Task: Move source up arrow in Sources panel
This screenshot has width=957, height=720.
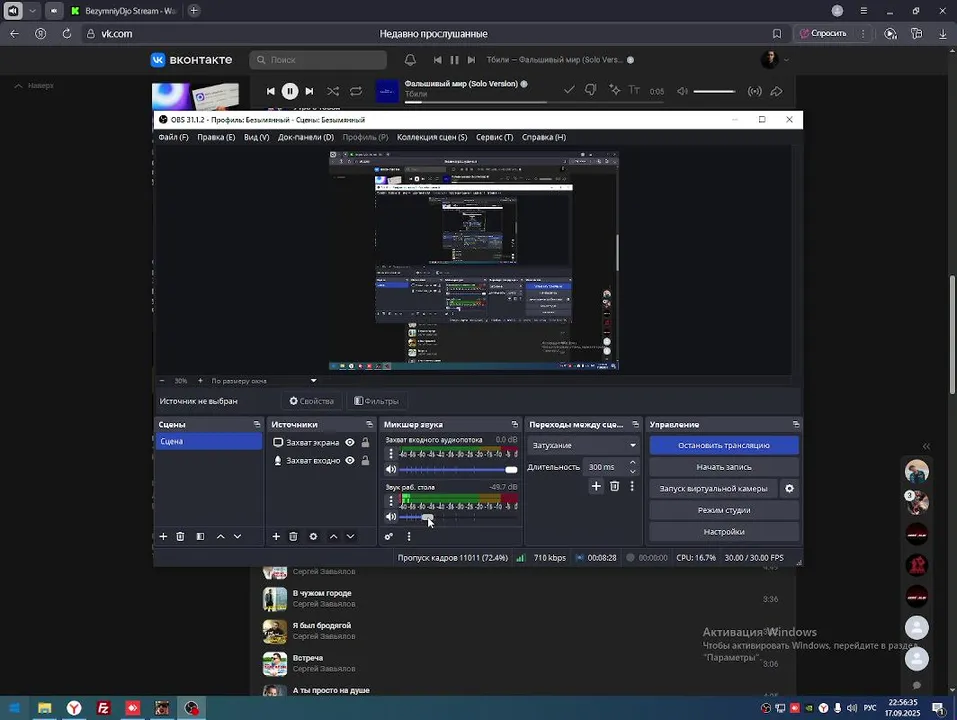Action: pyautogui.click(x=333, y=536)
